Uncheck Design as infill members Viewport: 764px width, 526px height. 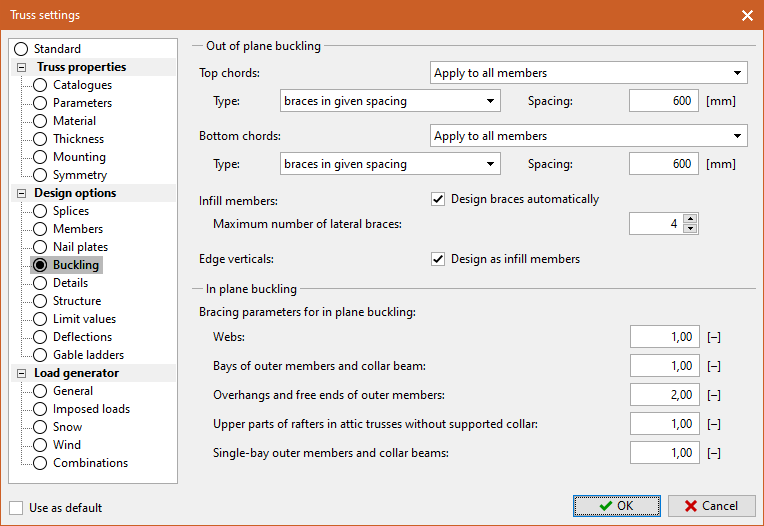click(438, 259)
